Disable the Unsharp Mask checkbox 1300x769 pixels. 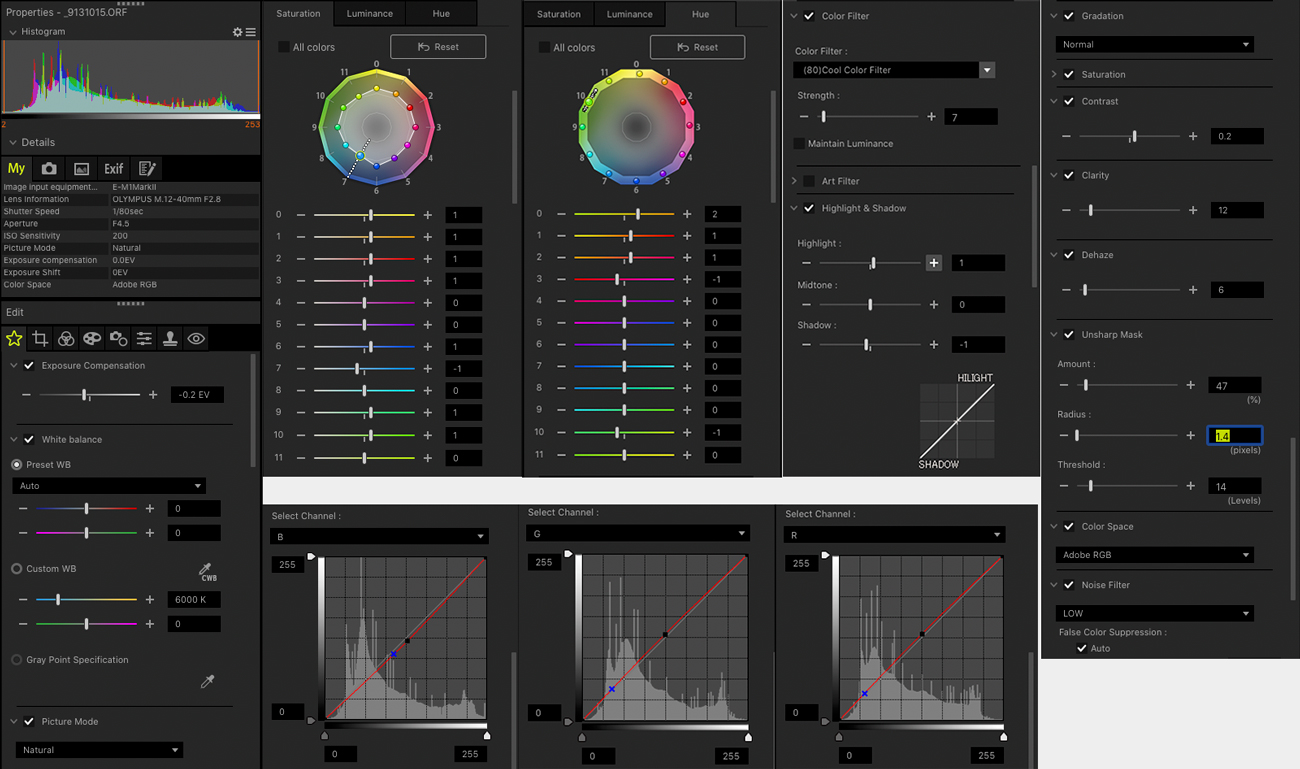coord(1067,334)
